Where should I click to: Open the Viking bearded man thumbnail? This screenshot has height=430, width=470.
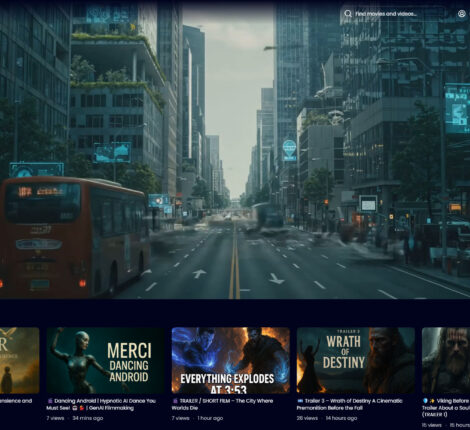coord(446,360)
